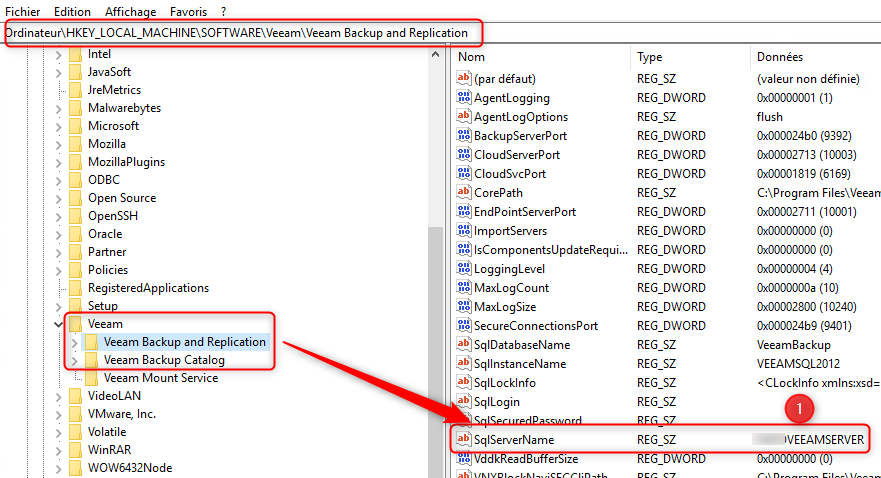881x478 pixels.
Task: Click the registry path address bar
Action: pyautogui.click(x=240, y=33)
